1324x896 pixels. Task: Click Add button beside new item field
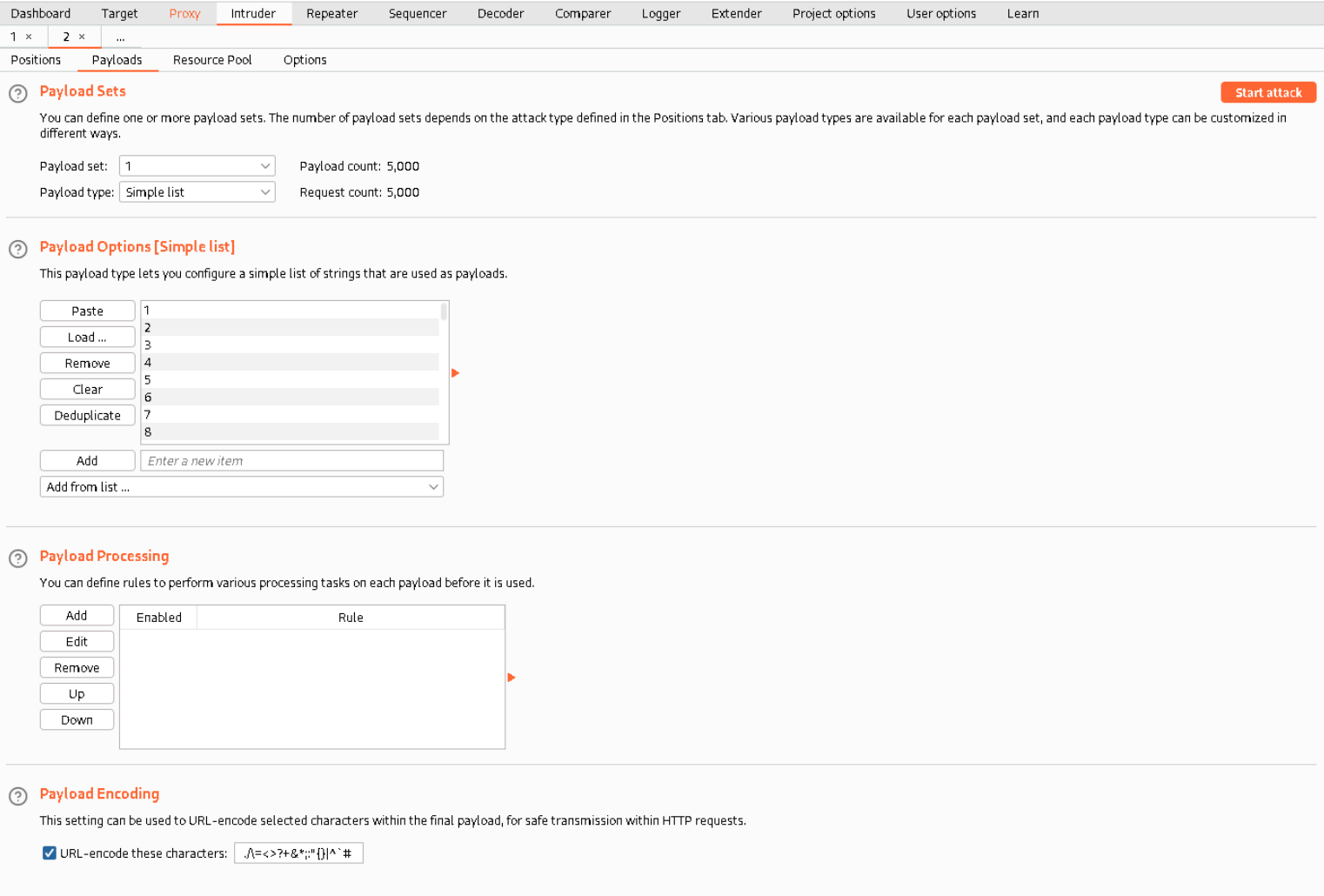[87, 460]
